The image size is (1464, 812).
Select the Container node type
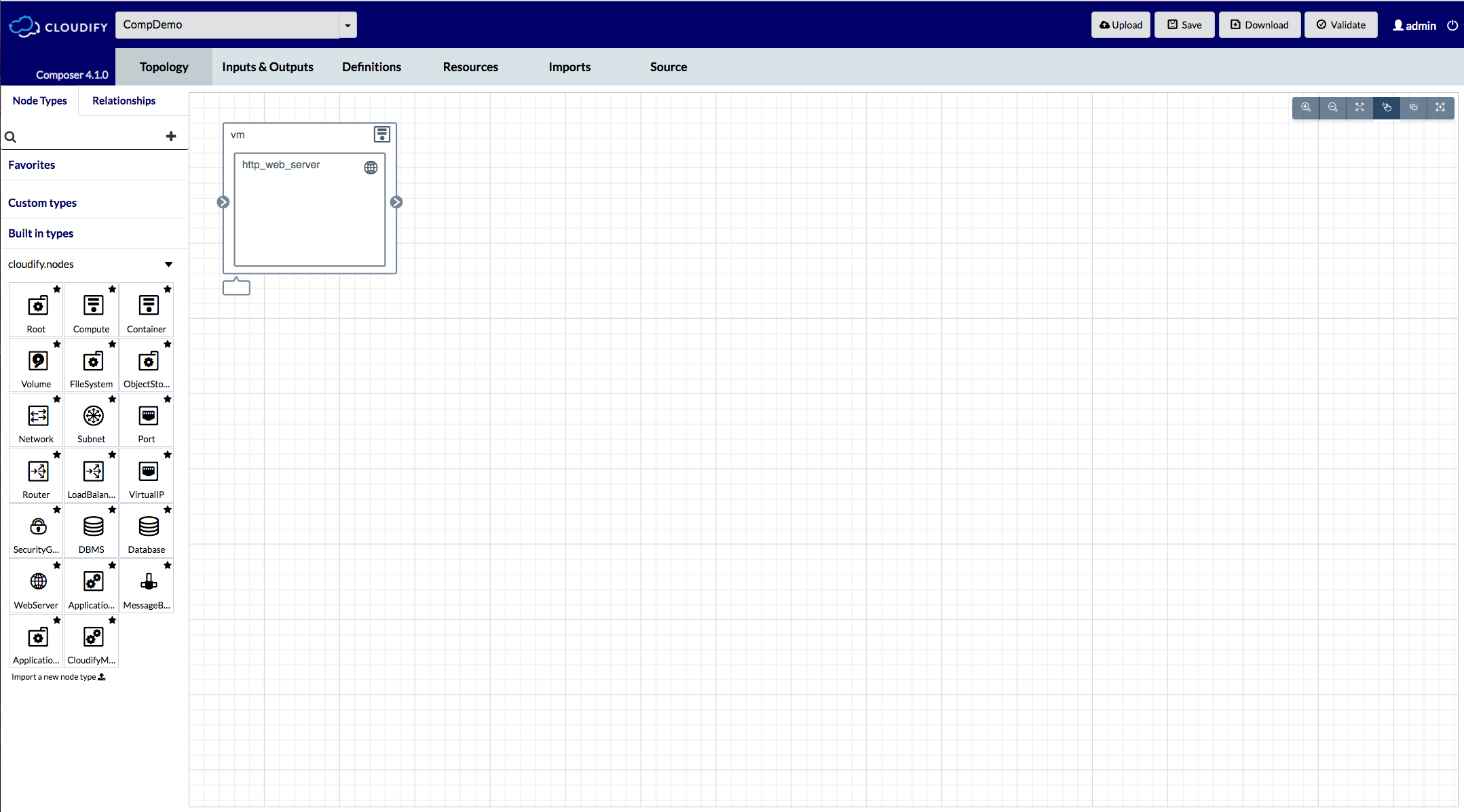click(x=147, y=310)
